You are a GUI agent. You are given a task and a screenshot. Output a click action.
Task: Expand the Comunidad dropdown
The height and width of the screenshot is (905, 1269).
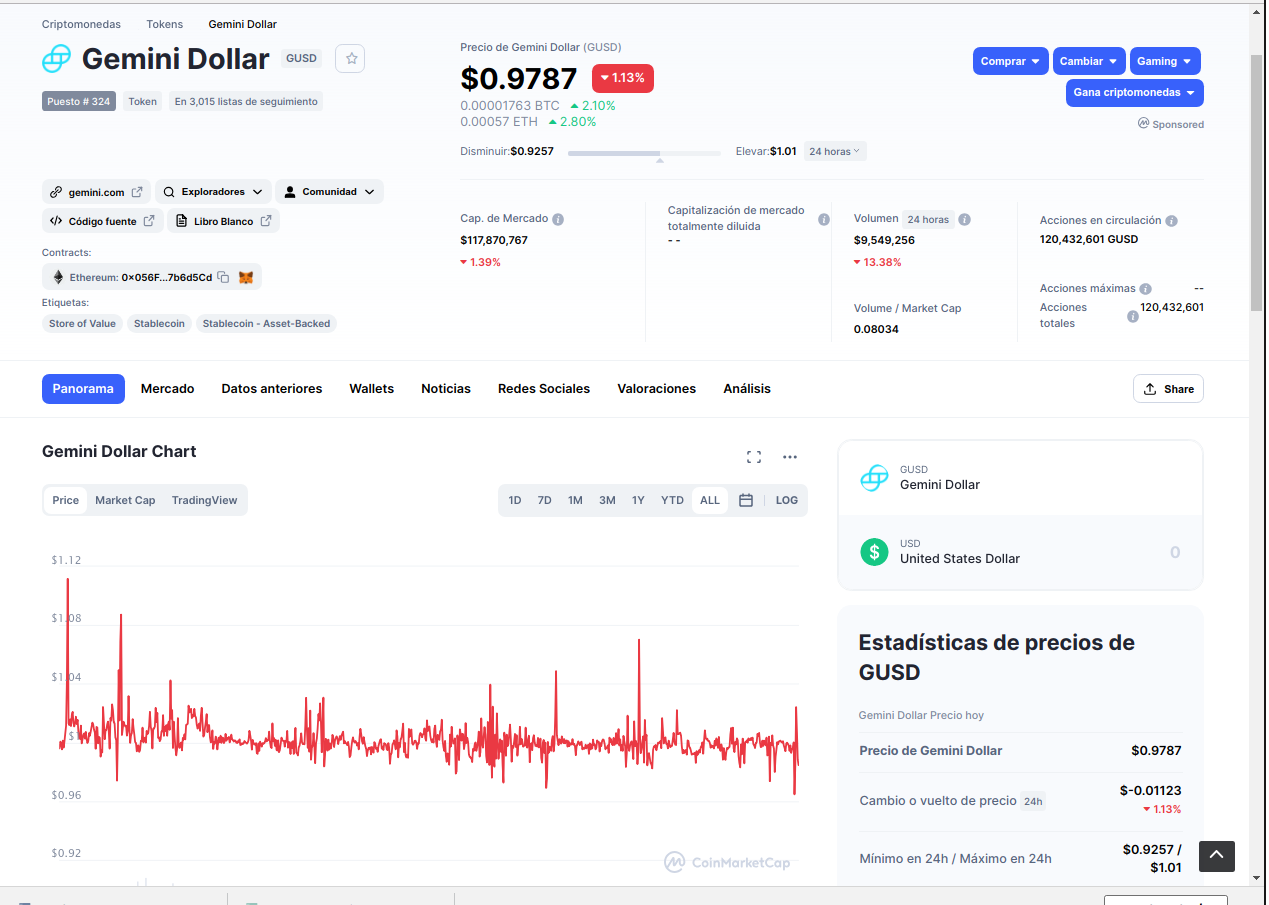coord(329,192)
